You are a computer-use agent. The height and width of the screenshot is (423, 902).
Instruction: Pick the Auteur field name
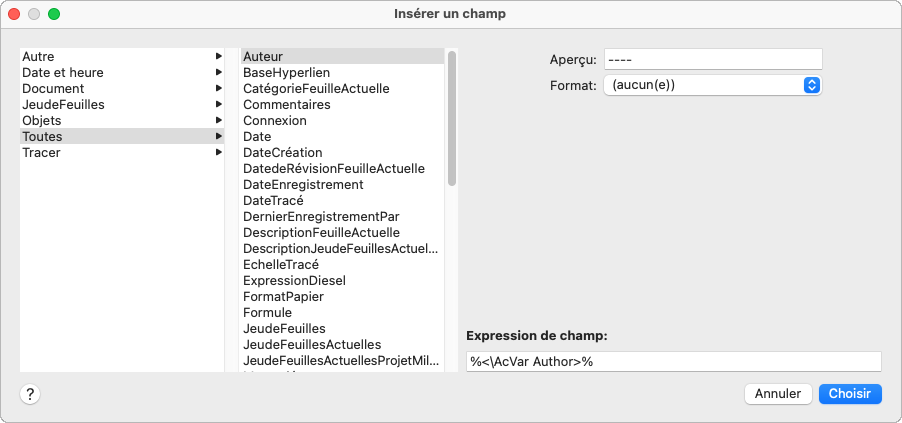tap(265, 57)
